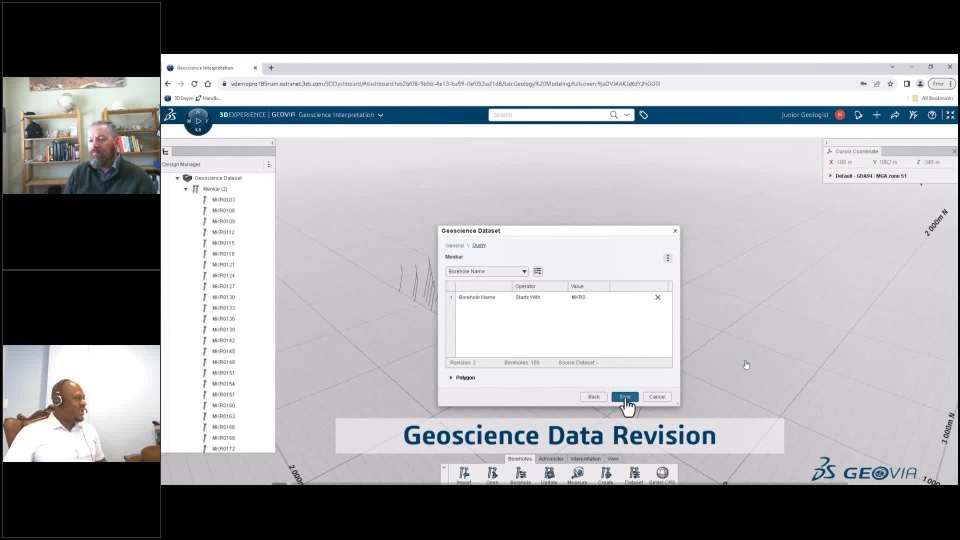
Task: Click the tag icon beside the search box
Action: [643, 114]
